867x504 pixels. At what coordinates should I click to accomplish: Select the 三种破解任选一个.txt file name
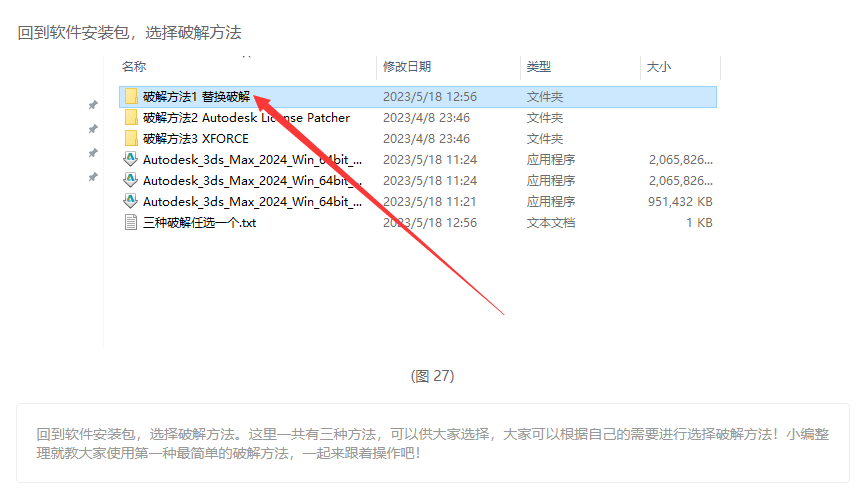click(199, 223)
